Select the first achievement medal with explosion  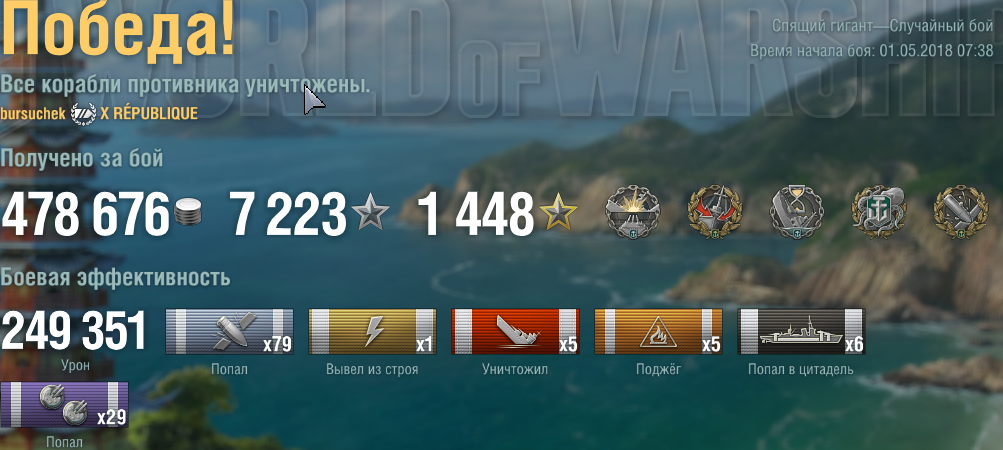click(x=633, y=212)
